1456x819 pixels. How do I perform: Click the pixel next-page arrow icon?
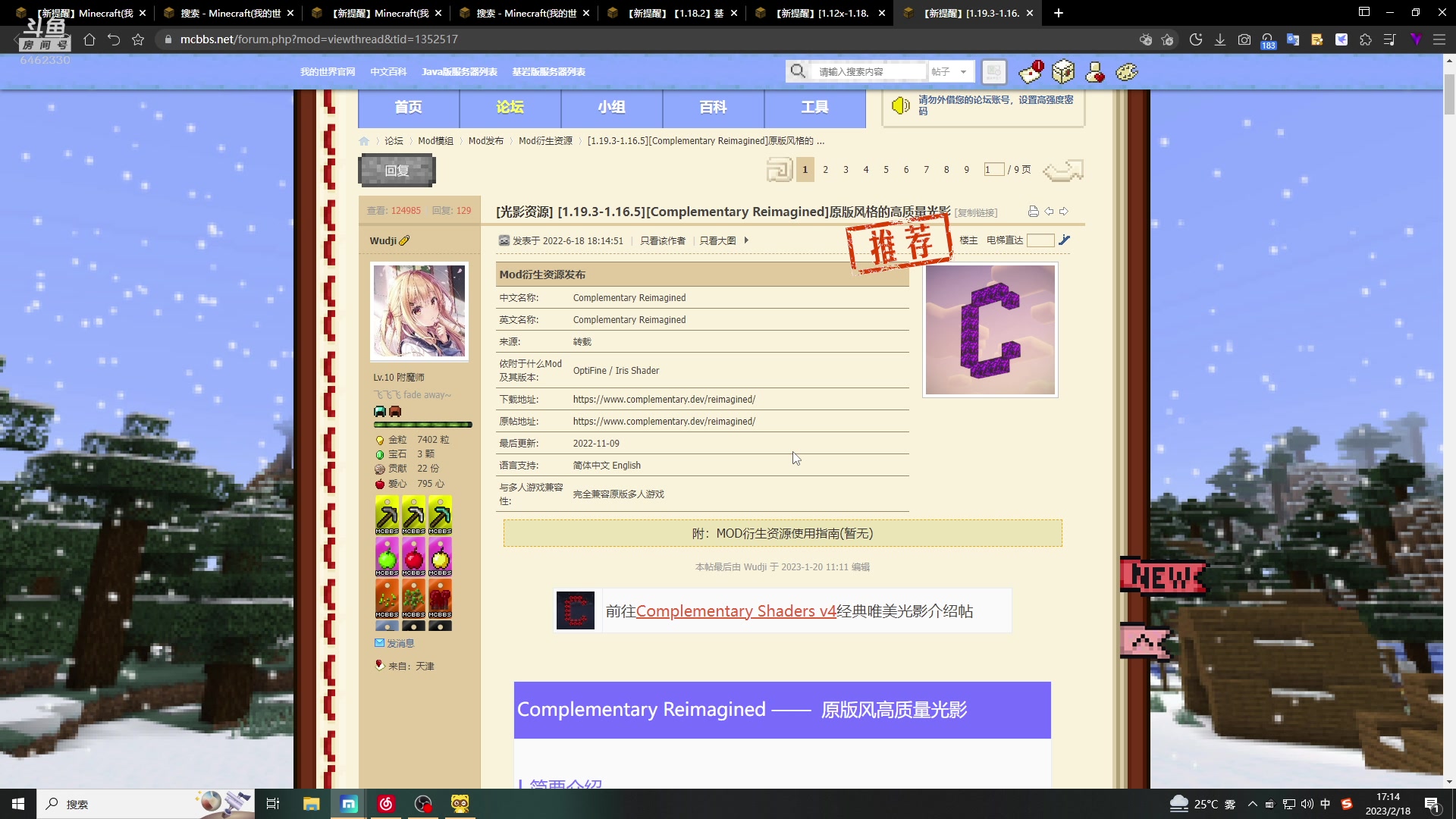[x=1063, y=170]
